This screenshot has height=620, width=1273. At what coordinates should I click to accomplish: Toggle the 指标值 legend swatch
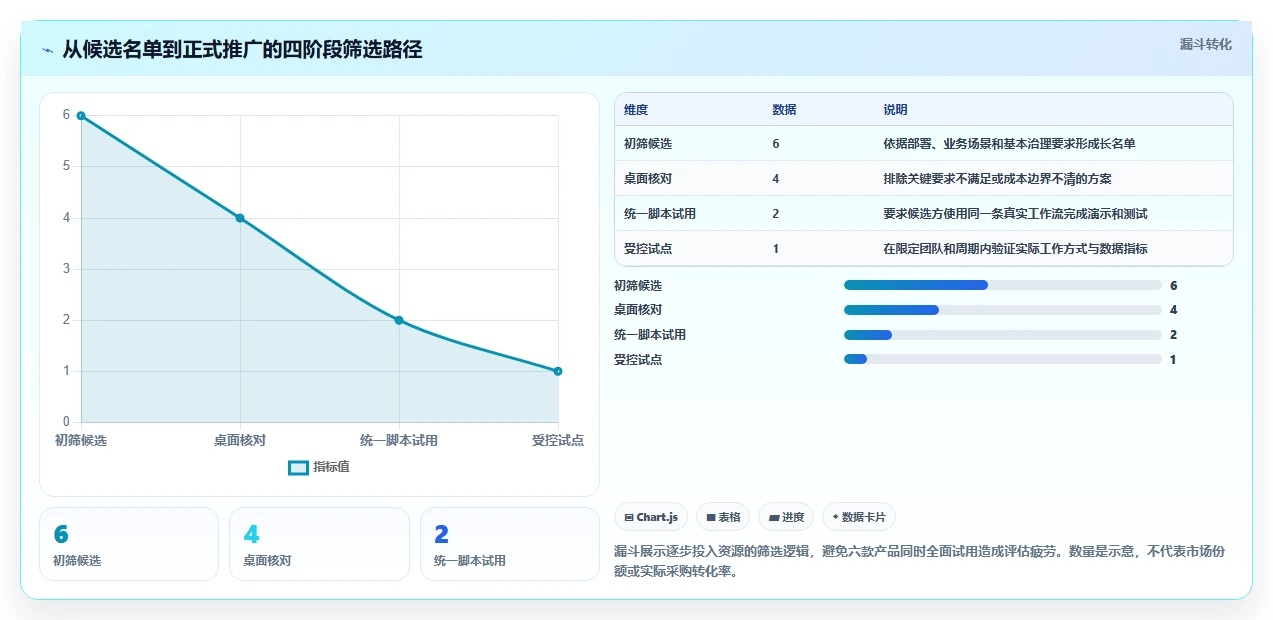(298, 467)
